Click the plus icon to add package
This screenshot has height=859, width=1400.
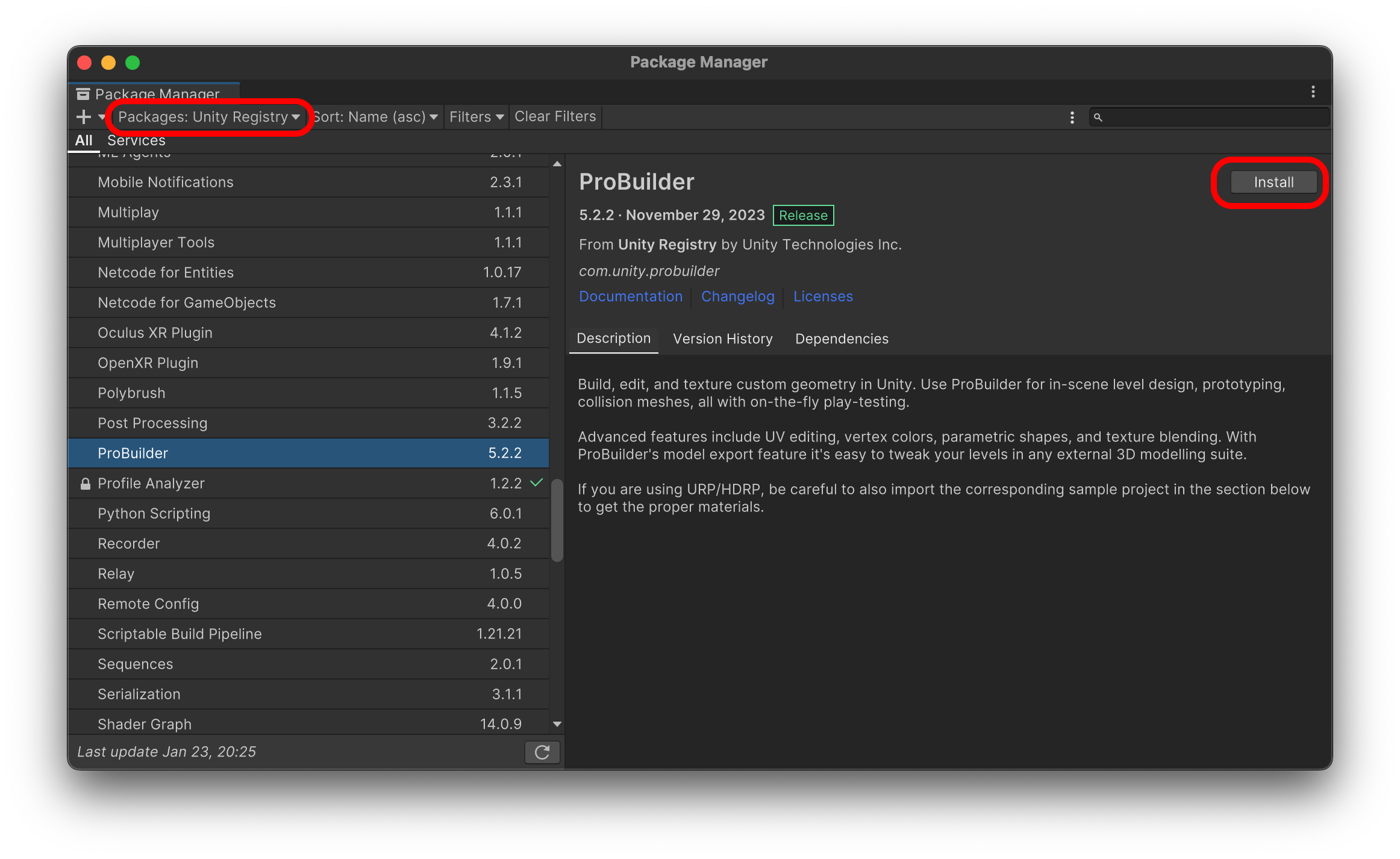tap(84, 117)
